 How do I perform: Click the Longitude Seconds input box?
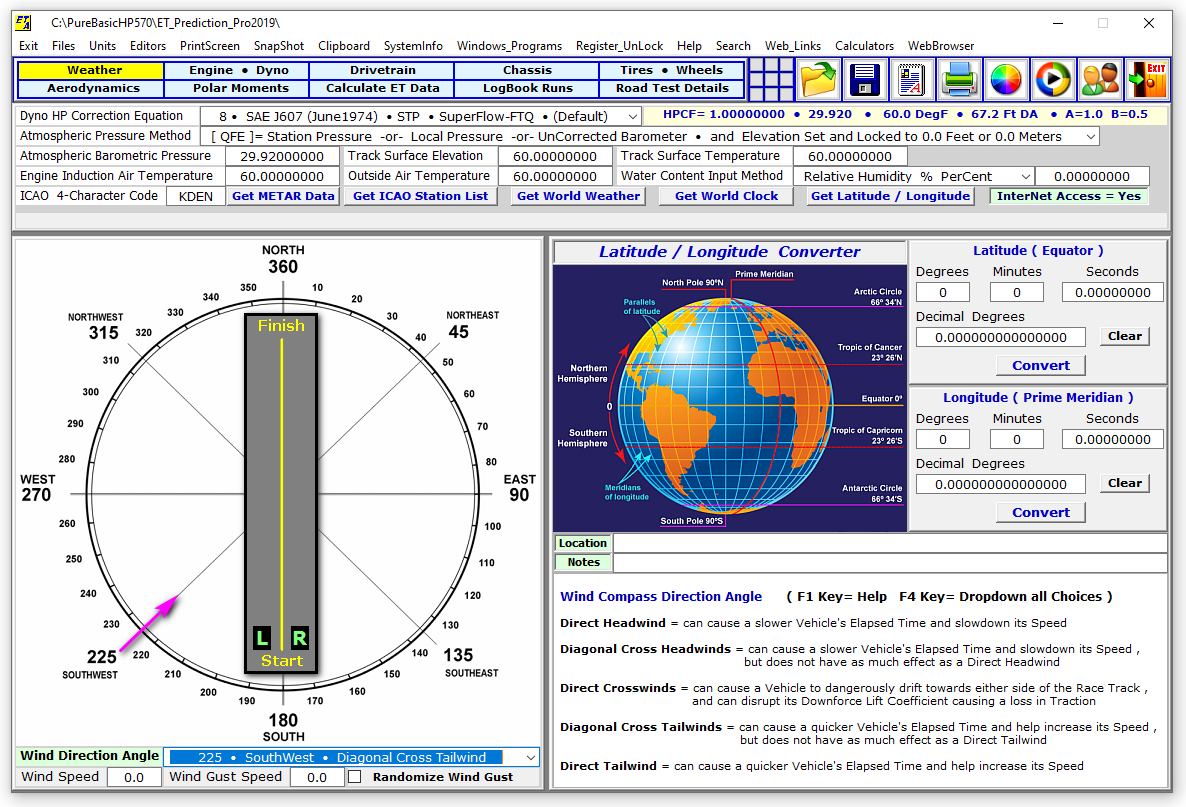[x=1113, y=439]
